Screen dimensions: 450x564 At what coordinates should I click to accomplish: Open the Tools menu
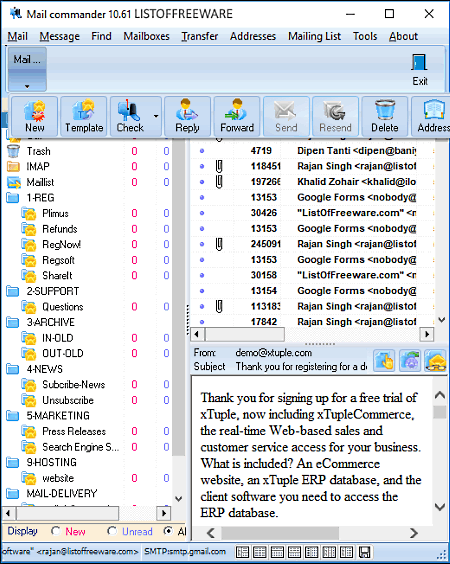365,36
